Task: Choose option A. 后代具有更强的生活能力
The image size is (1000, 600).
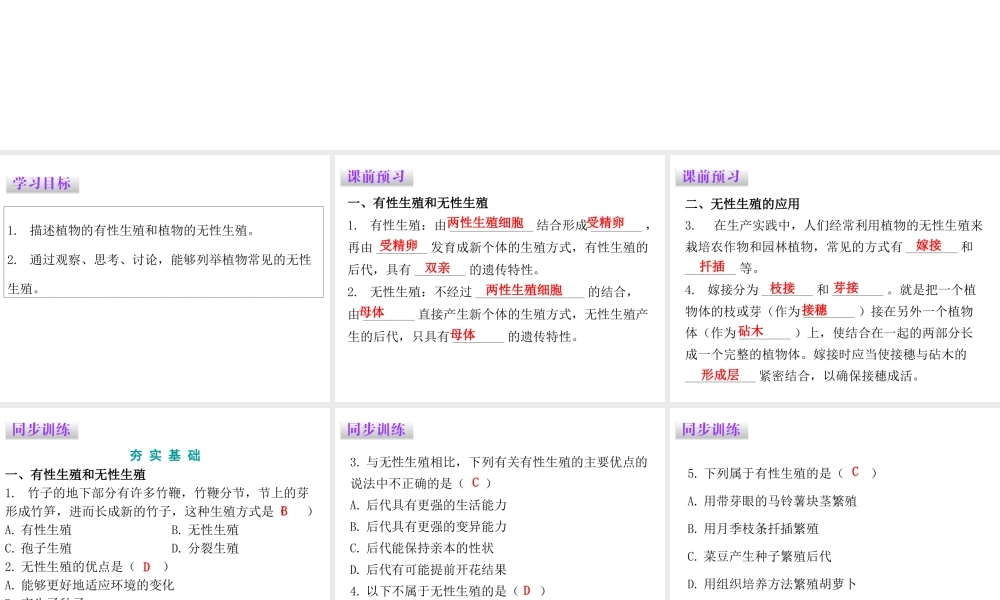Action: point(428,505)
